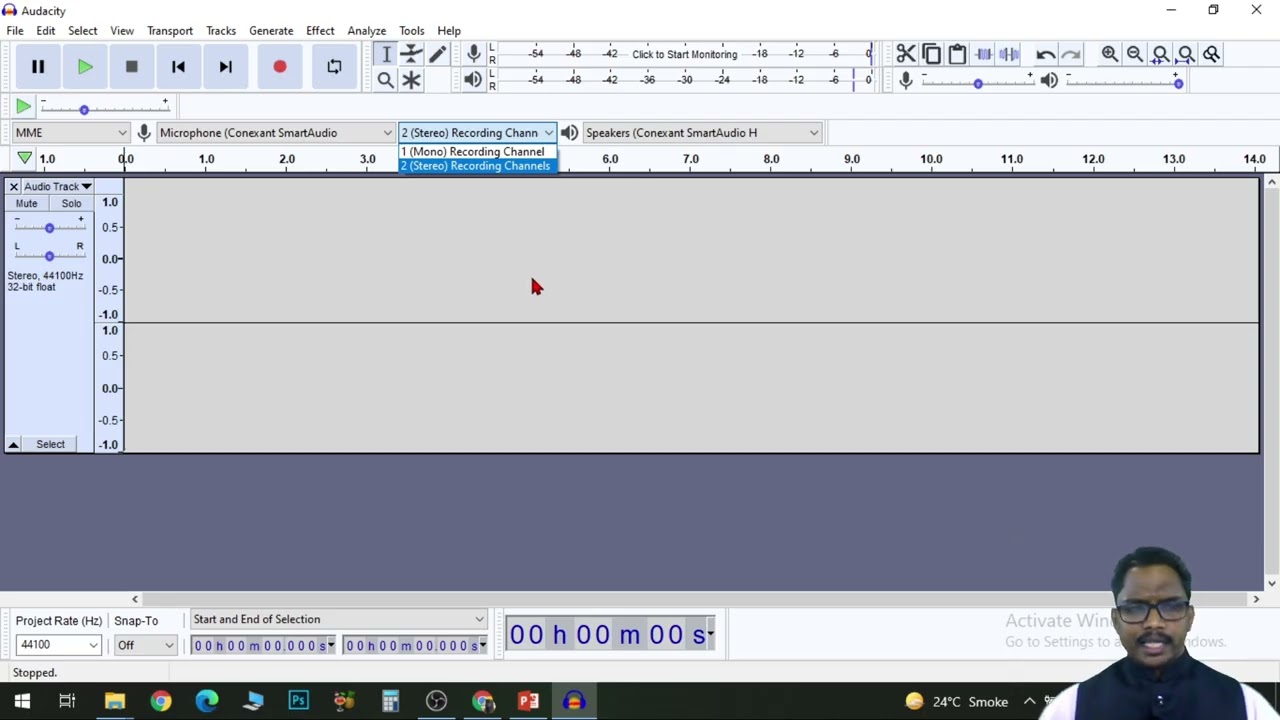The width and height of the screenshot is (1280, 720).
Task: Open the Start and End of Selection dropdown
Action: [x=339, y=620]
